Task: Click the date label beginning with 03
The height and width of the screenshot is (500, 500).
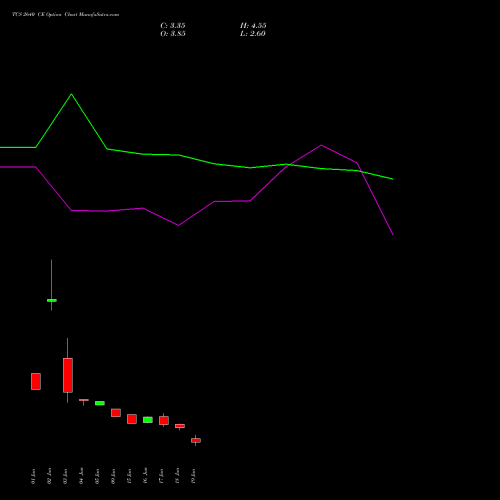Action: click(65, 476)
